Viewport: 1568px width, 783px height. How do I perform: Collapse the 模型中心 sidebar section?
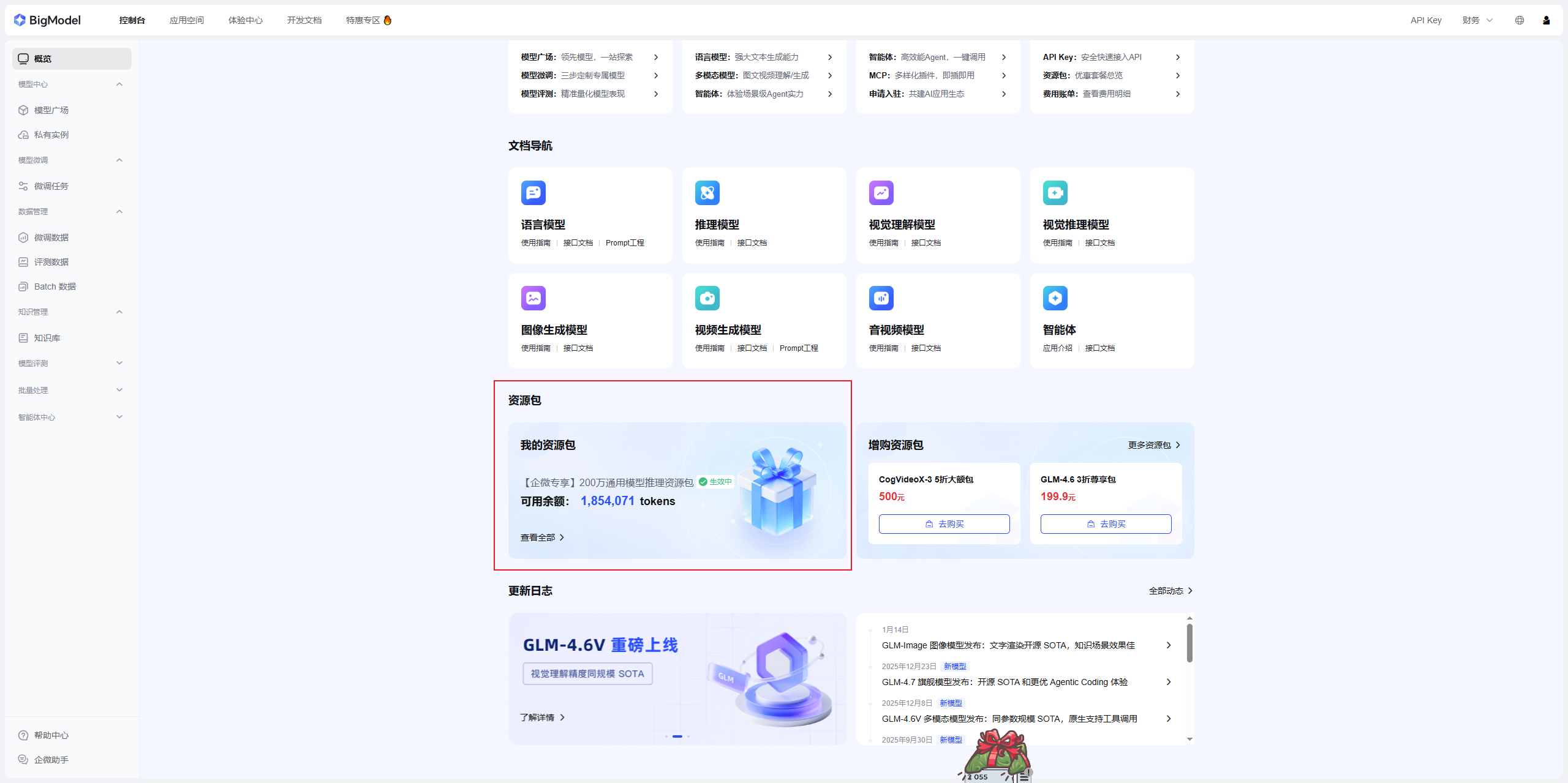pyautogui.click(x=119, y=84)
